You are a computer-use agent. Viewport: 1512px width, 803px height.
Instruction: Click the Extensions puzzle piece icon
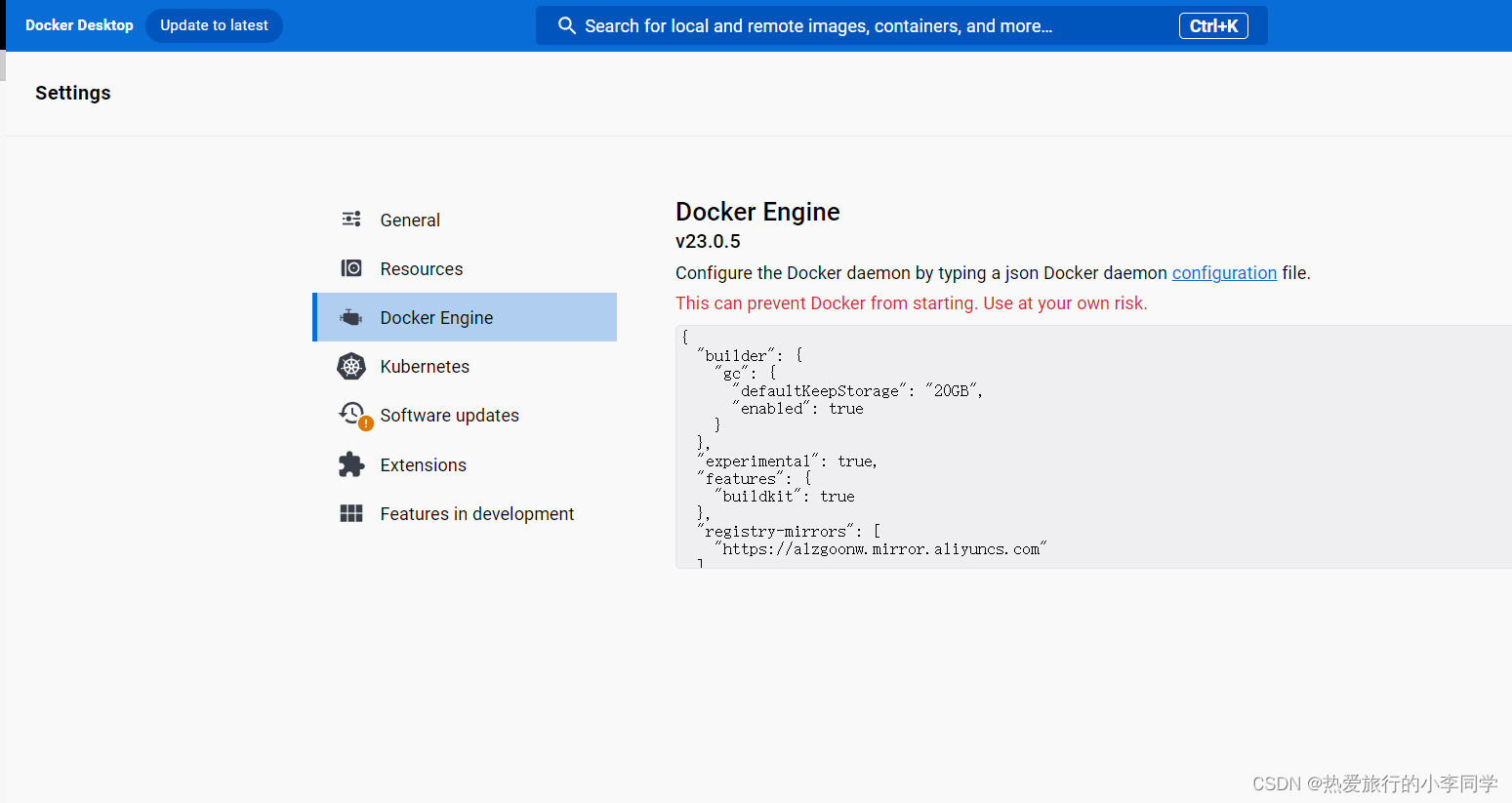351,464
